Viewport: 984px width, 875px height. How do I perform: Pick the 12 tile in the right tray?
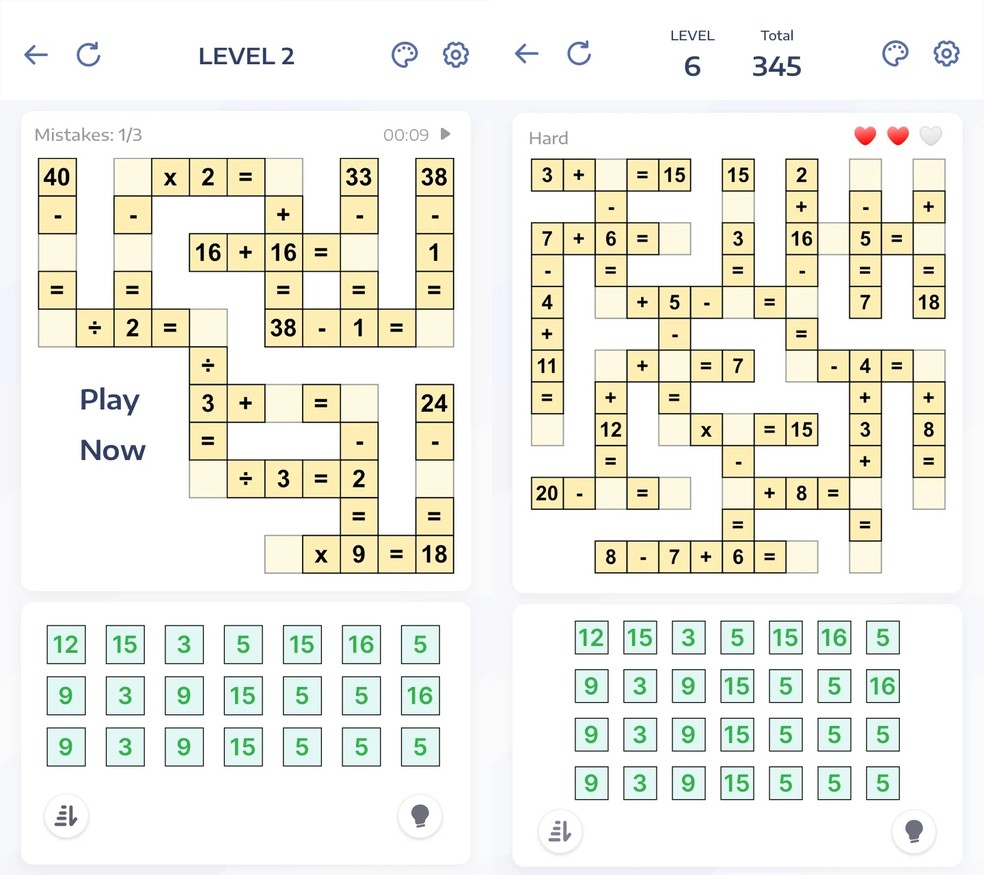pyautogui.click(x=591, y=637)
